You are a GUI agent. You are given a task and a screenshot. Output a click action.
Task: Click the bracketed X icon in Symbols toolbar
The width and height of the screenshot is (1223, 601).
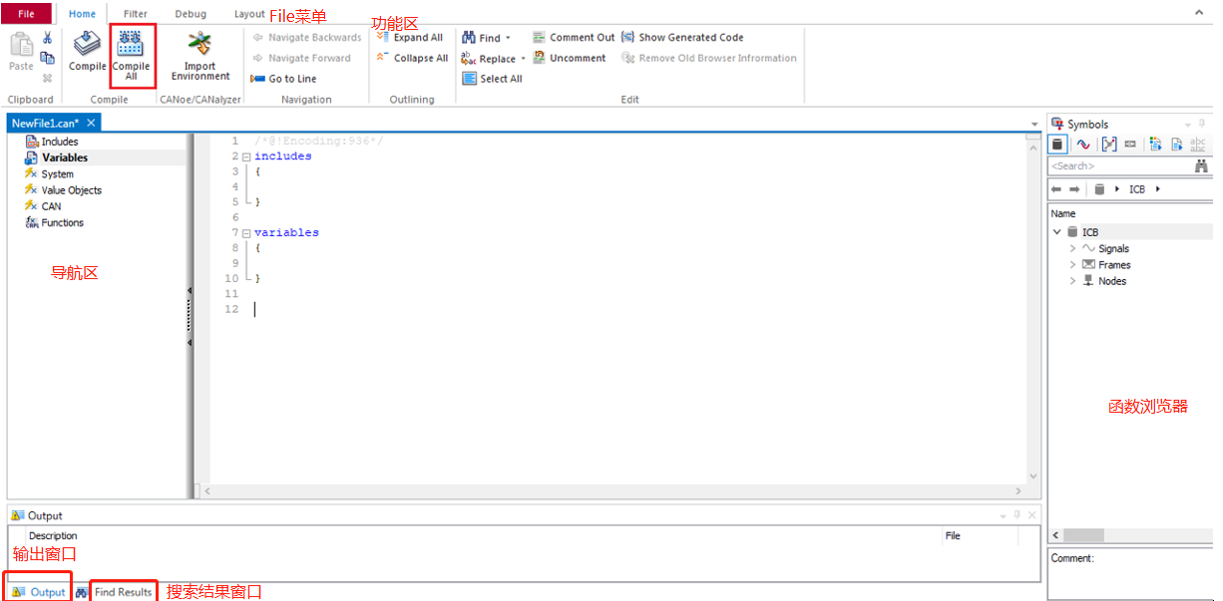tap(1108, 145)
